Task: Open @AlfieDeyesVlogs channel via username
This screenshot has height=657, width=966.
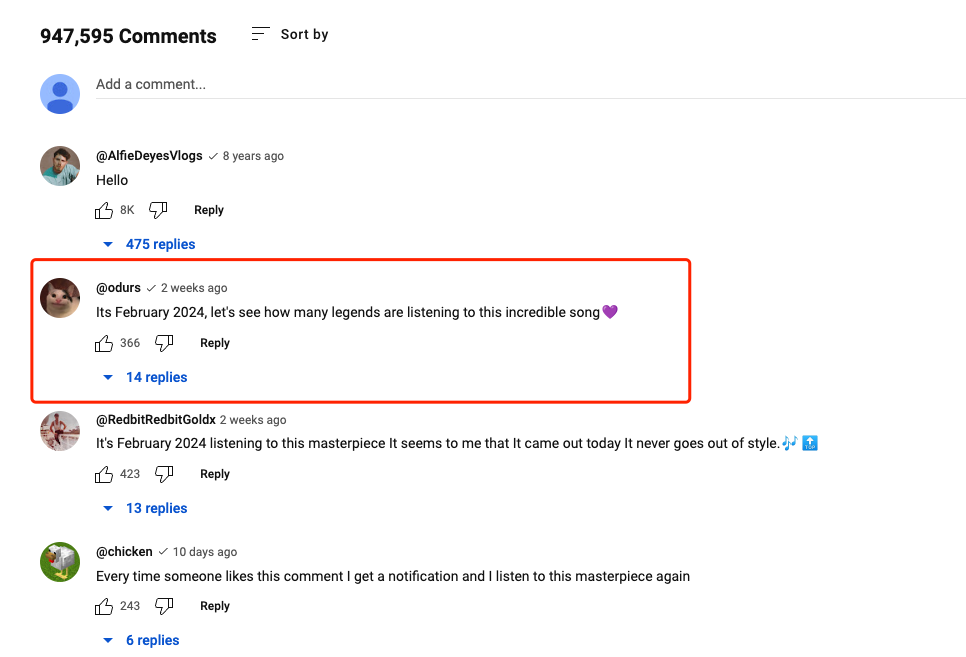Action: (149, 156)
